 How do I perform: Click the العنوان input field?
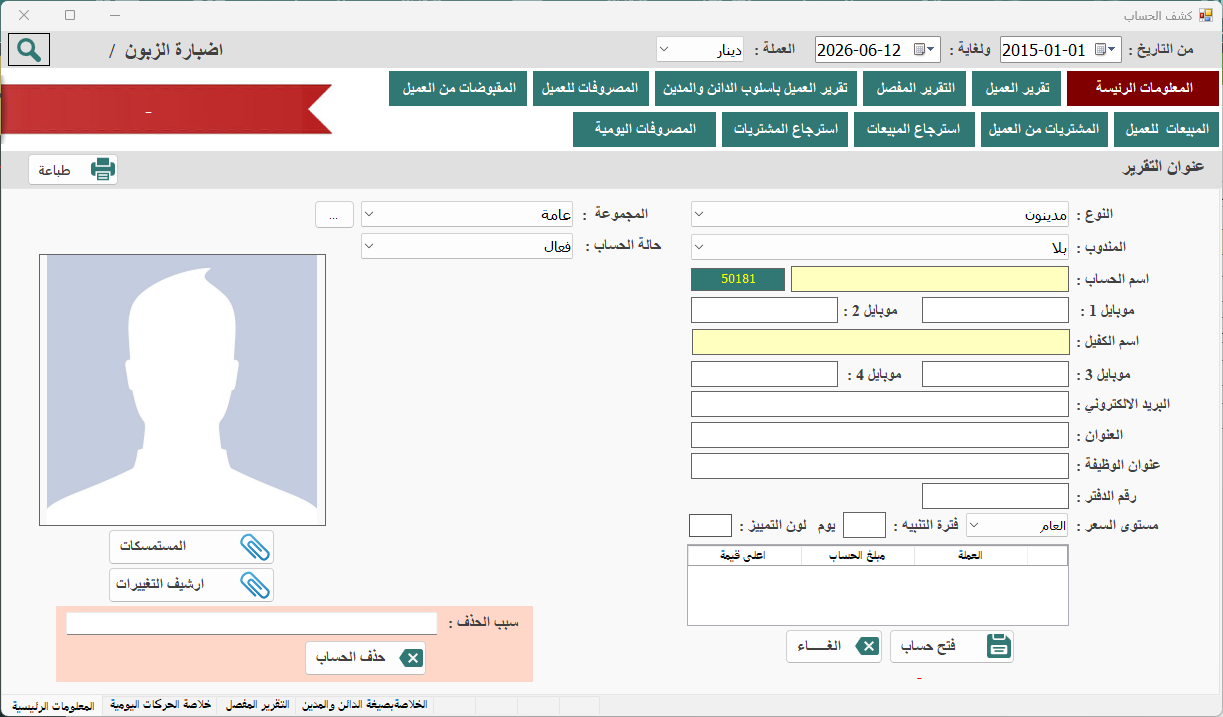click(880, 435)
